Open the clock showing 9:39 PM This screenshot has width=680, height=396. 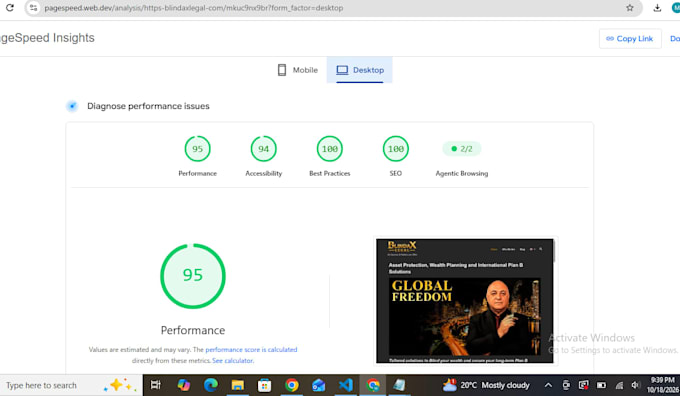pyautogui.click(x=663, y=385)
